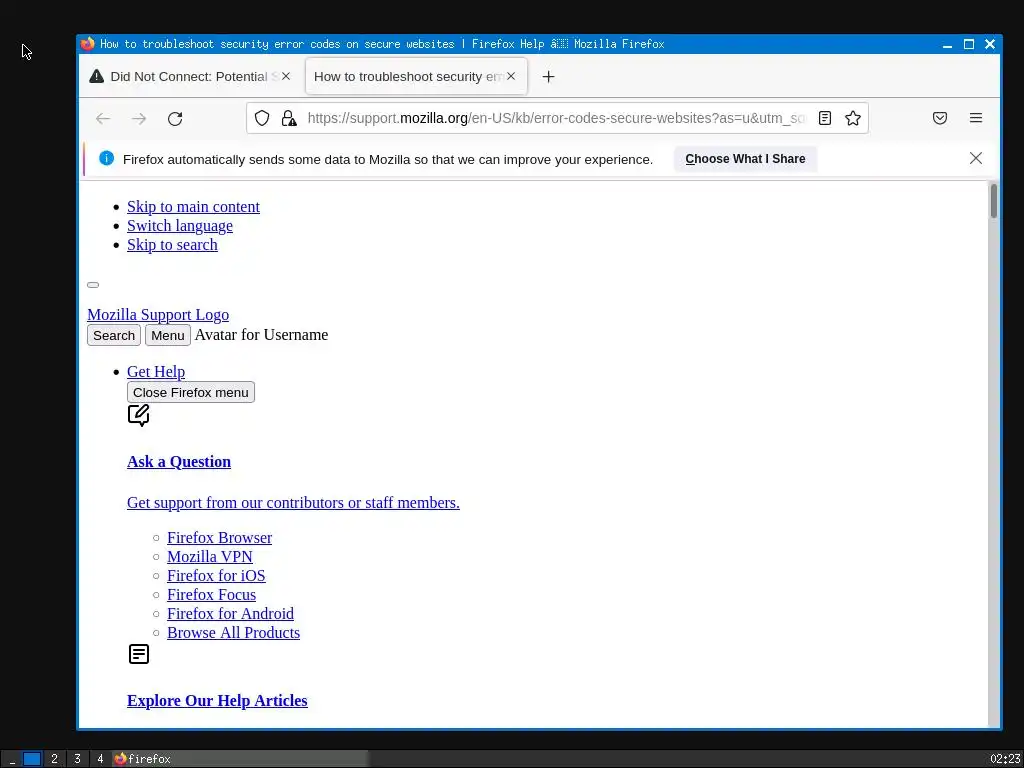
Task: Toggle reader view icon
Action: [x=825, y=118]
